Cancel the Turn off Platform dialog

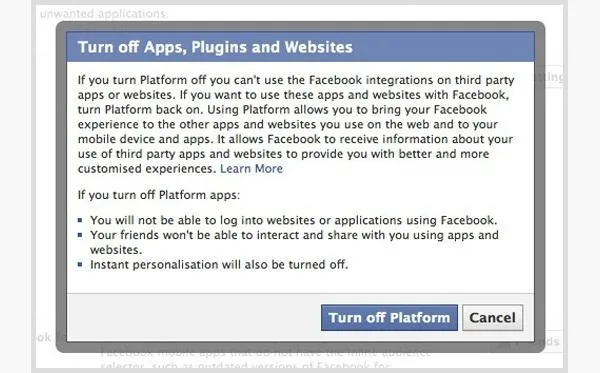(492, 318)
